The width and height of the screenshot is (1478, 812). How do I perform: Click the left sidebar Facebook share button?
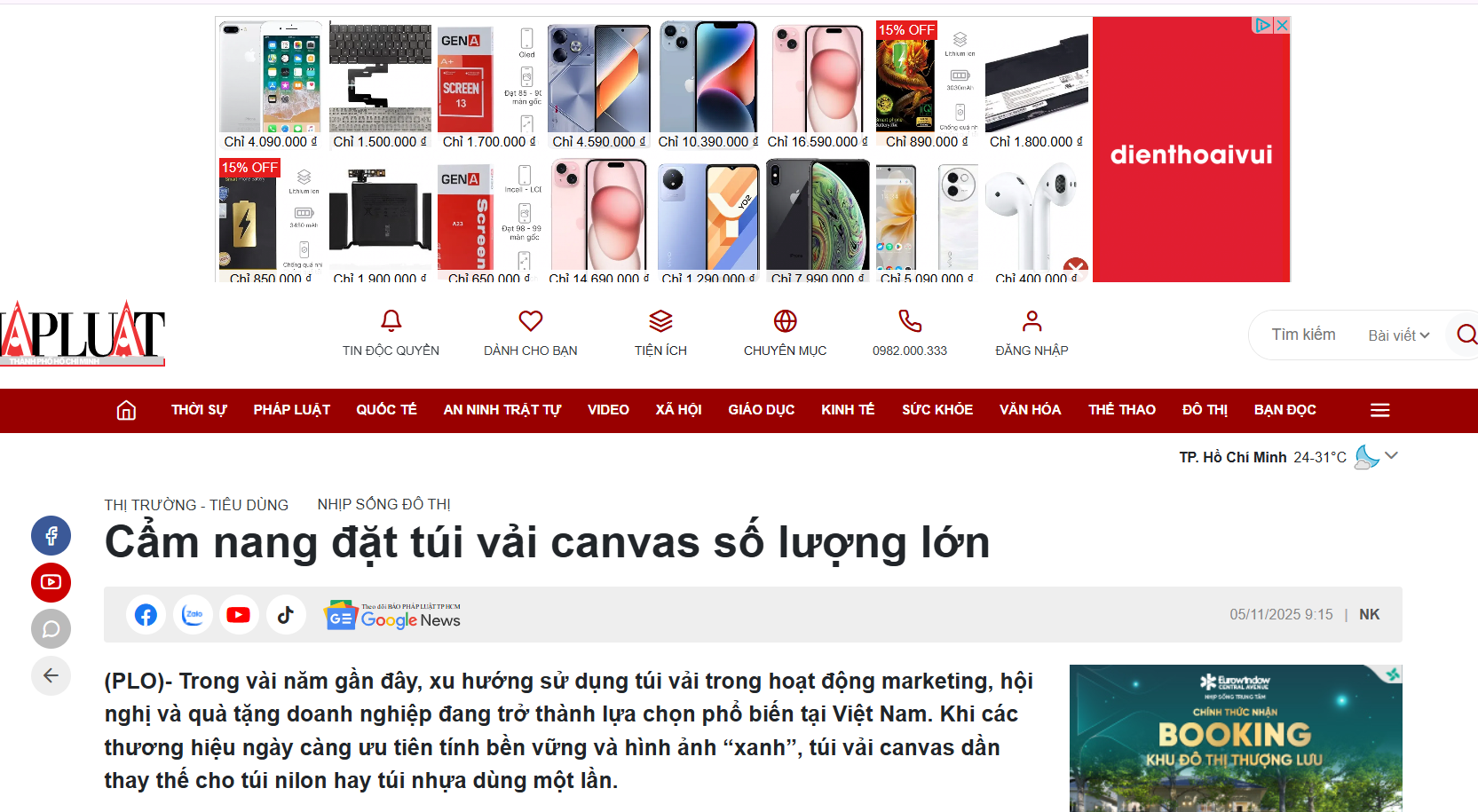coord(51,535)
